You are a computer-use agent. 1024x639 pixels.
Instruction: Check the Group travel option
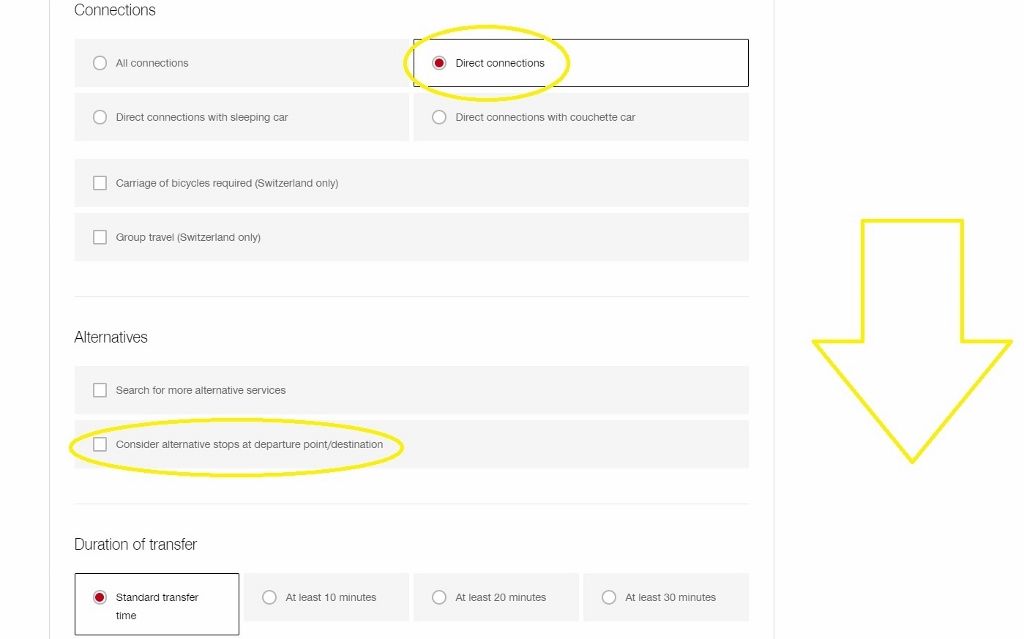click(x=100, y=236)
